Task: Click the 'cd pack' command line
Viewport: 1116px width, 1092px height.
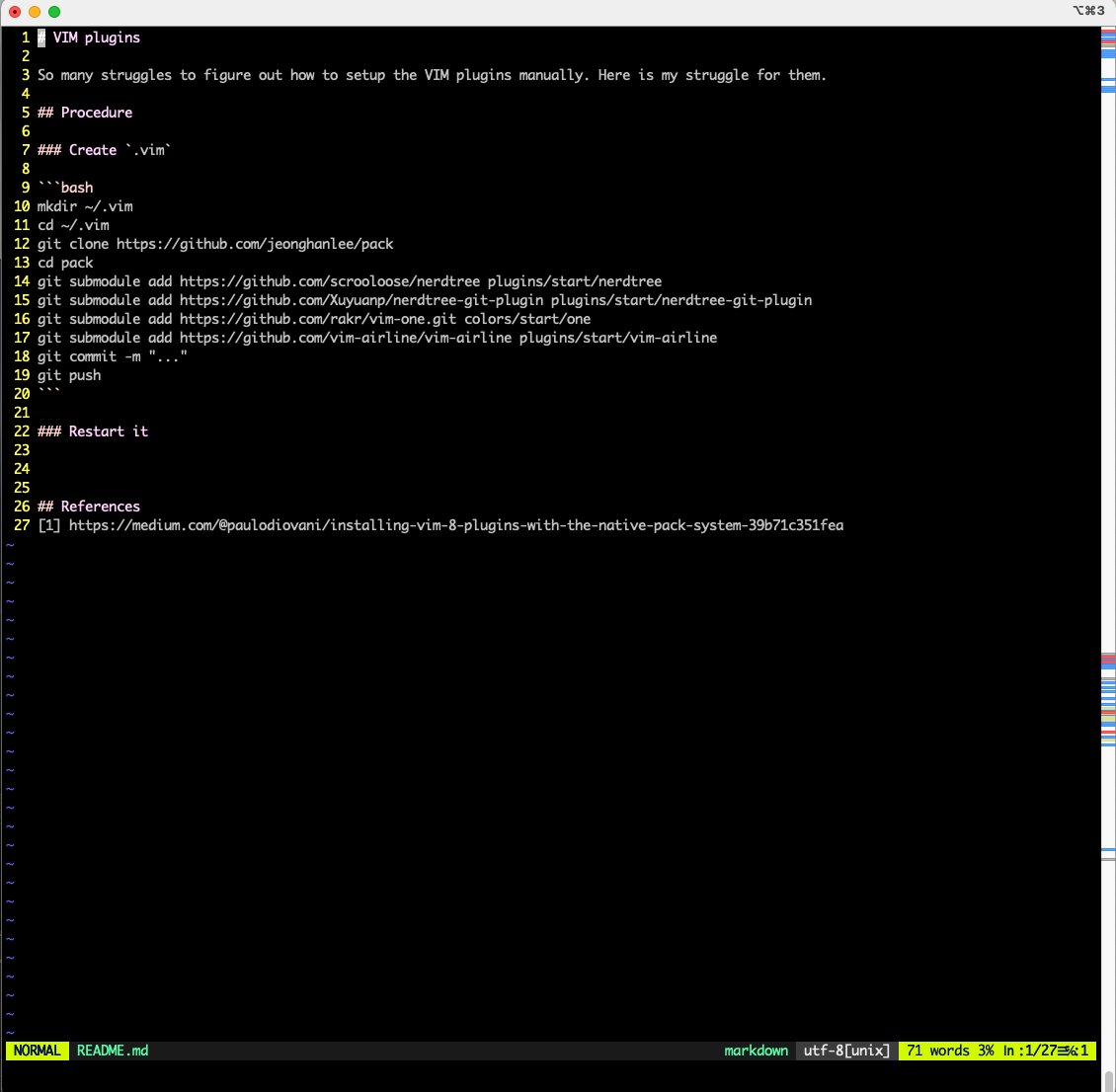Action: [65, 263]
